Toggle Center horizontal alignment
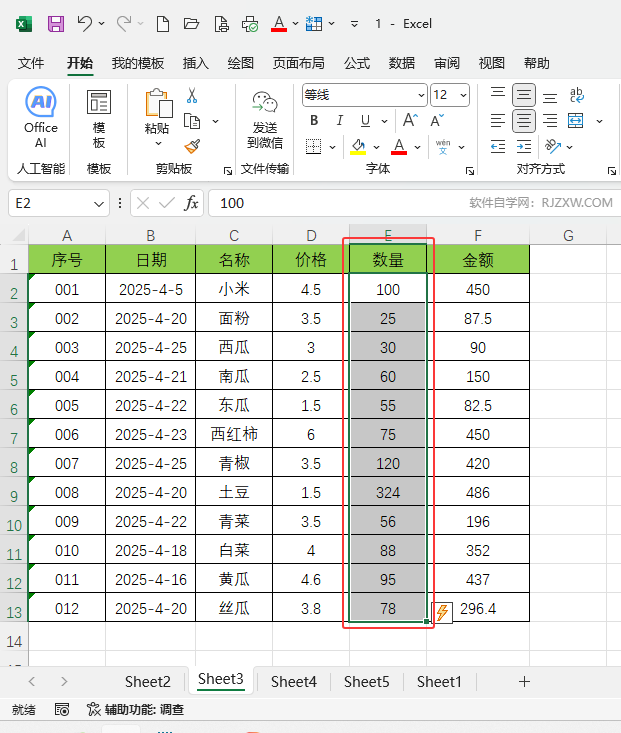This screenshot has width=621, height=733. (524, 121)
